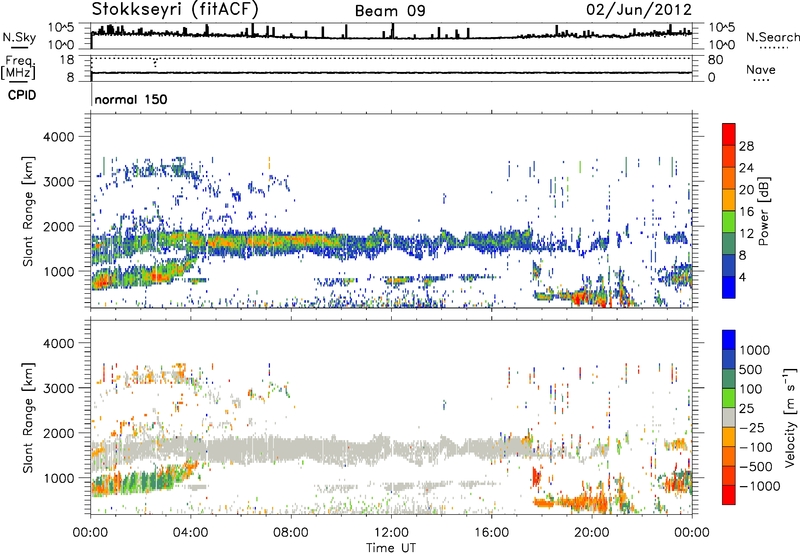The width and height of the screenshot is (800, 554).
Task: Click the green 12-16 dB Power colorbar segment
Action: (729, 222)
